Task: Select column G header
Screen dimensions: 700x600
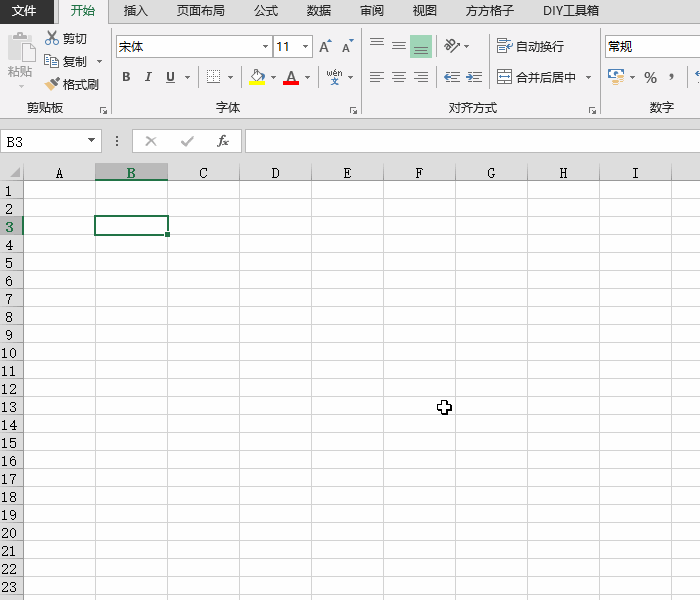Action: [x=491, y=172]
